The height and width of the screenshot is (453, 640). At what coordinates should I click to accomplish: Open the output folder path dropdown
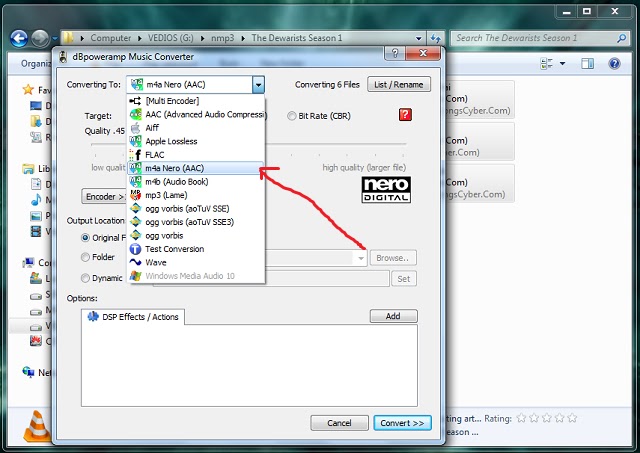click(361, 258)
